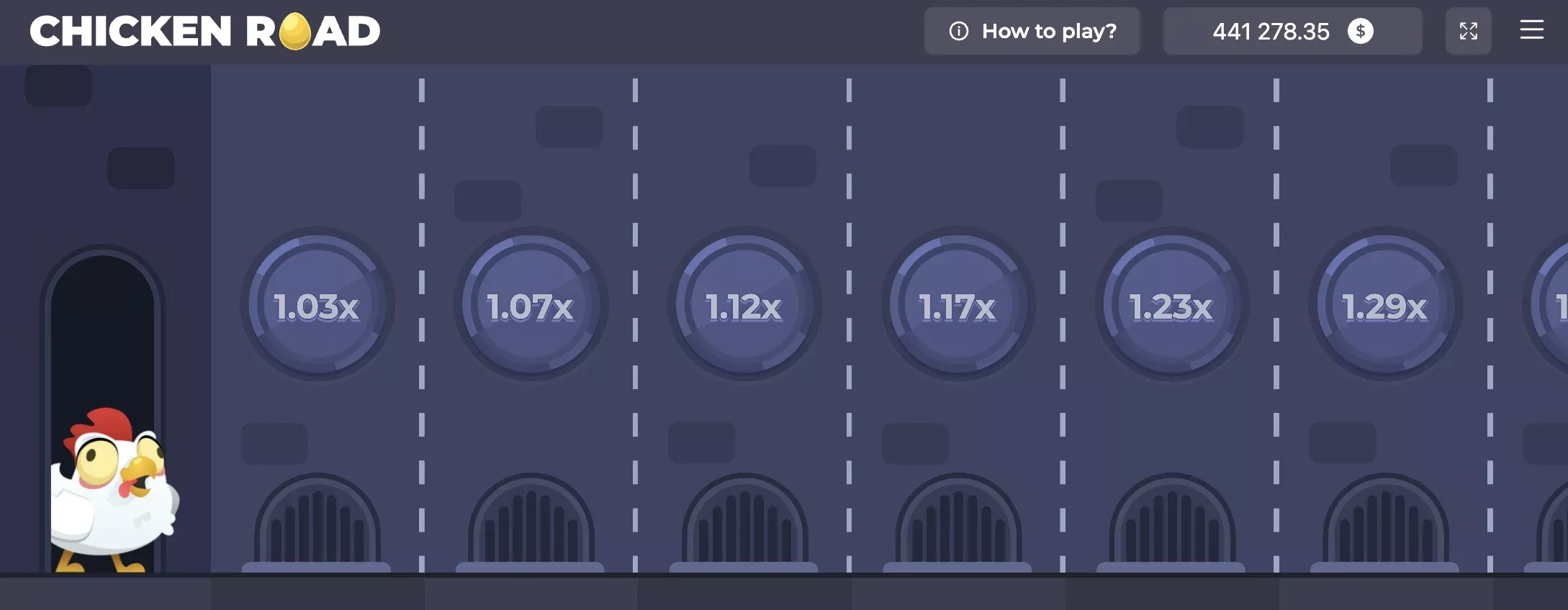Click the partially visible coin at right edge
Screen dimensions: 1568x610
coord(1551,306)
